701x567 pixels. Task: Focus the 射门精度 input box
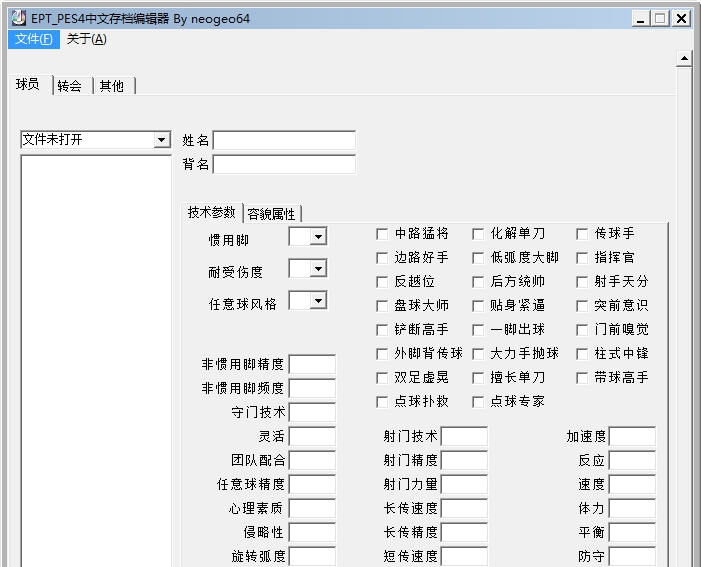tap(465, 461)
